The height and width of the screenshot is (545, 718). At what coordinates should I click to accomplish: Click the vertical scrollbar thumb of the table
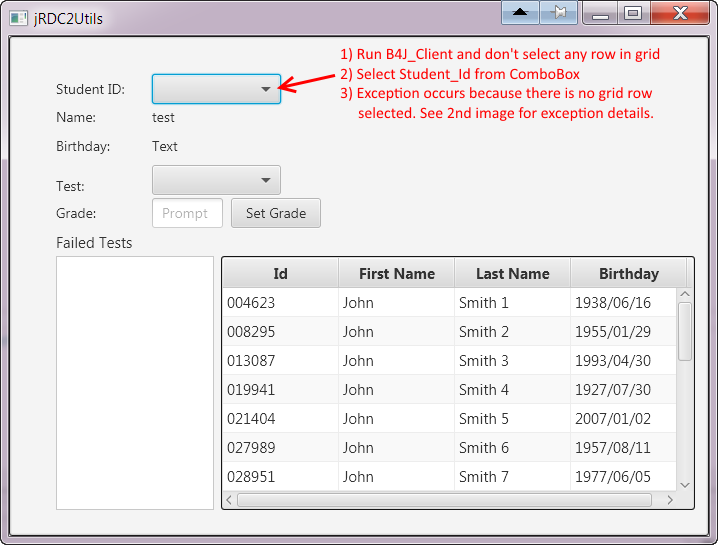click(685, 331)
